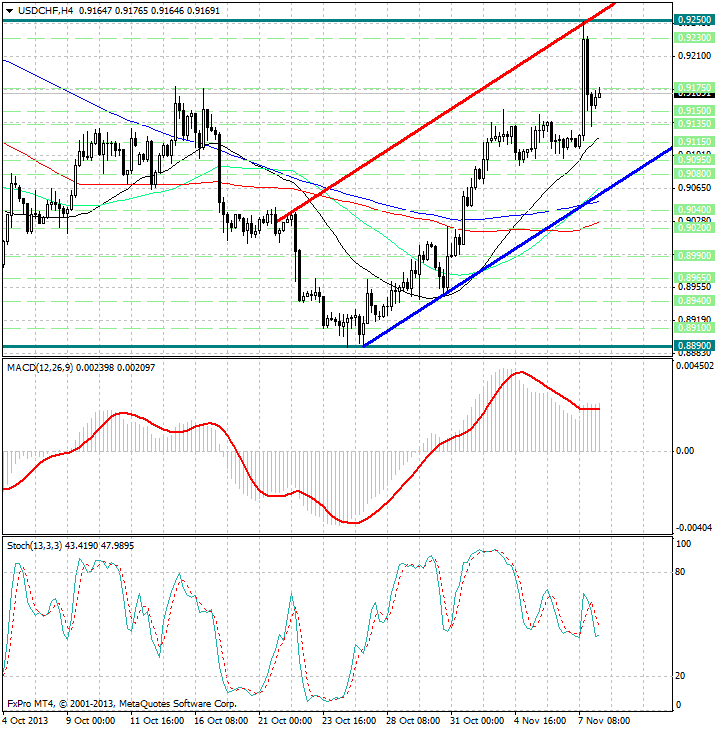Click the 0.92100 price axis value

point(694,56)
